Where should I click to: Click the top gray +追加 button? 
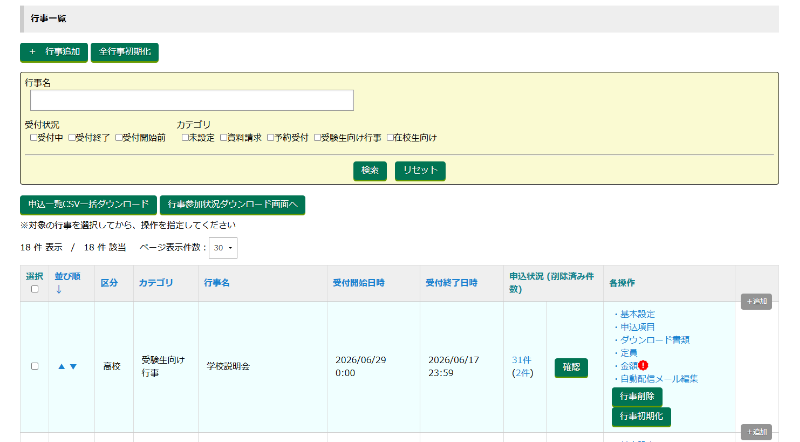755,301
